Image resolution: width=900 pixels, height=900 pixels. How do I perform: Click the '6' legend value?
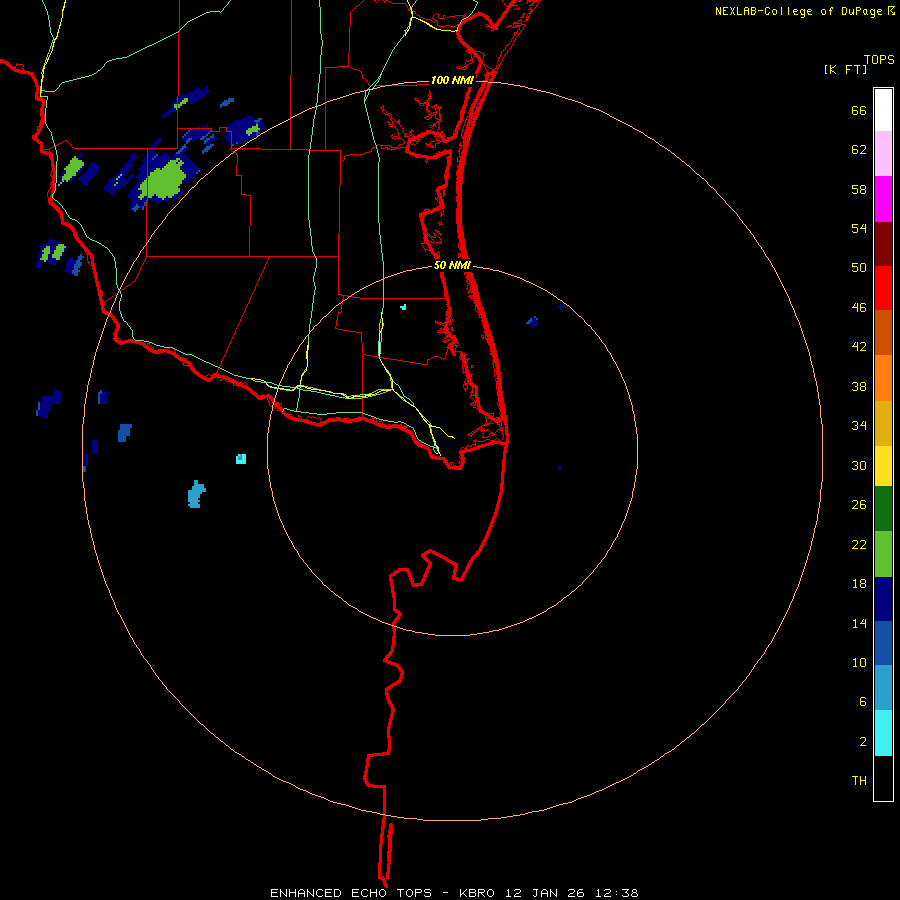pyautogui.click(x=862, y=701)
